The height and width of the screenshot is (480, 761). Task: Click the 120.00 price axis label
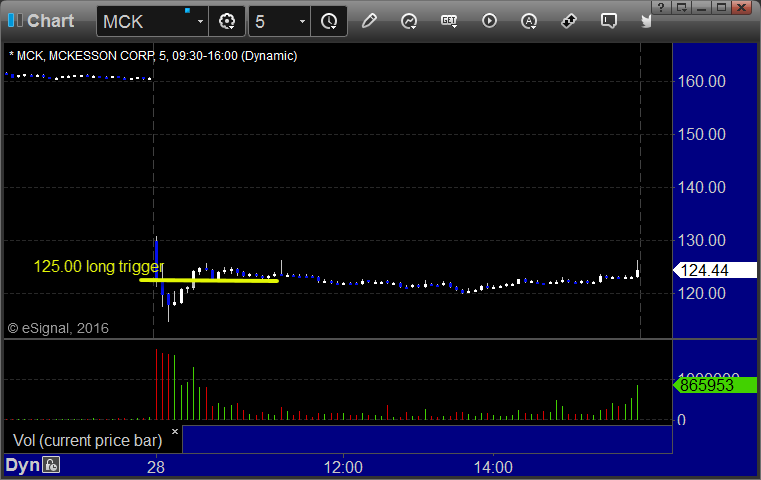[701, 293]
